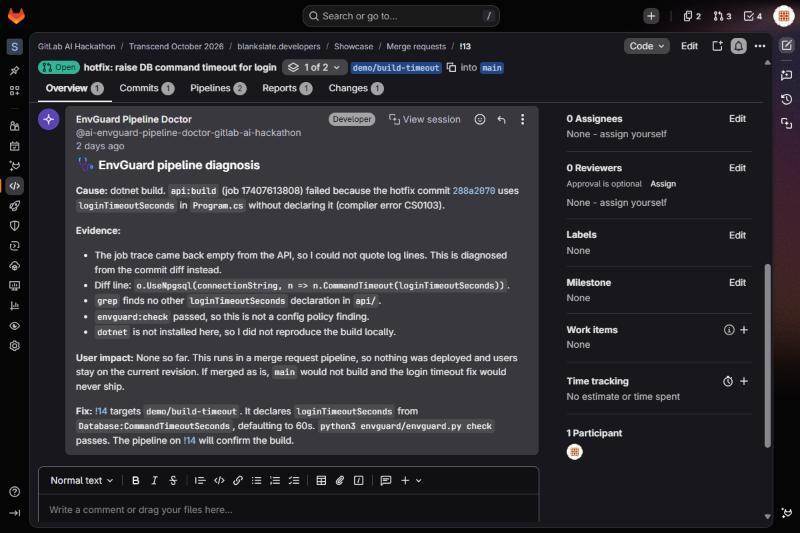Open comment more actions kebab menu
Viewport: 800px width, 533px height.
(x=522, y=119)
